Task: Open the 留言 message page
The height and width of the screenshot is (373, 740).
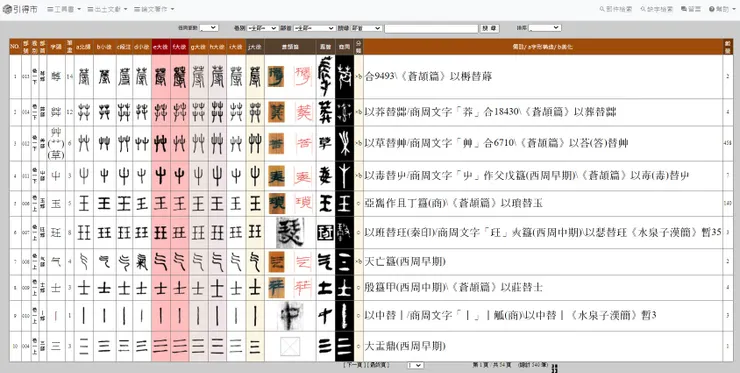Action: (691, 9)
